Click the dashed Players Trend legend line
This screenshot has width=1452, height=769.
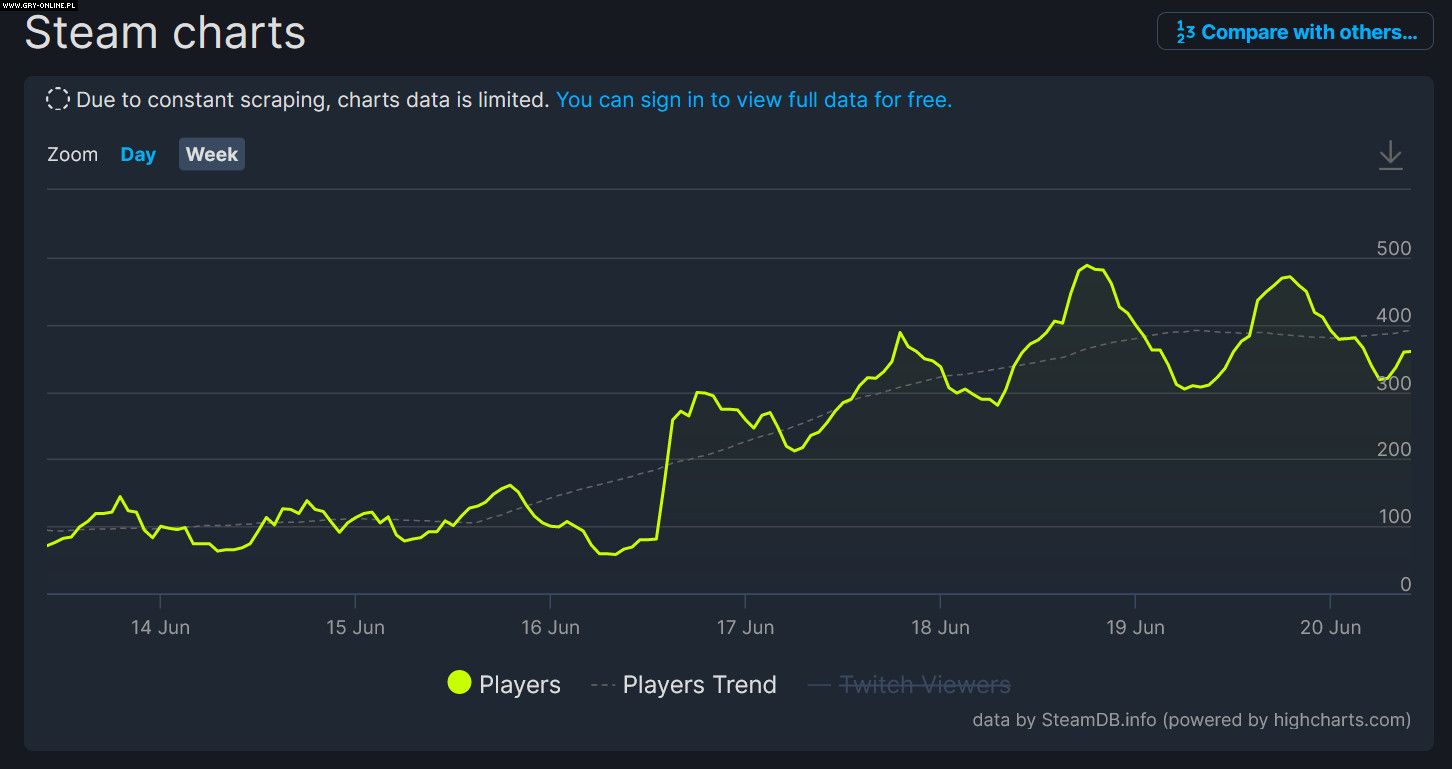pos(602,685)
